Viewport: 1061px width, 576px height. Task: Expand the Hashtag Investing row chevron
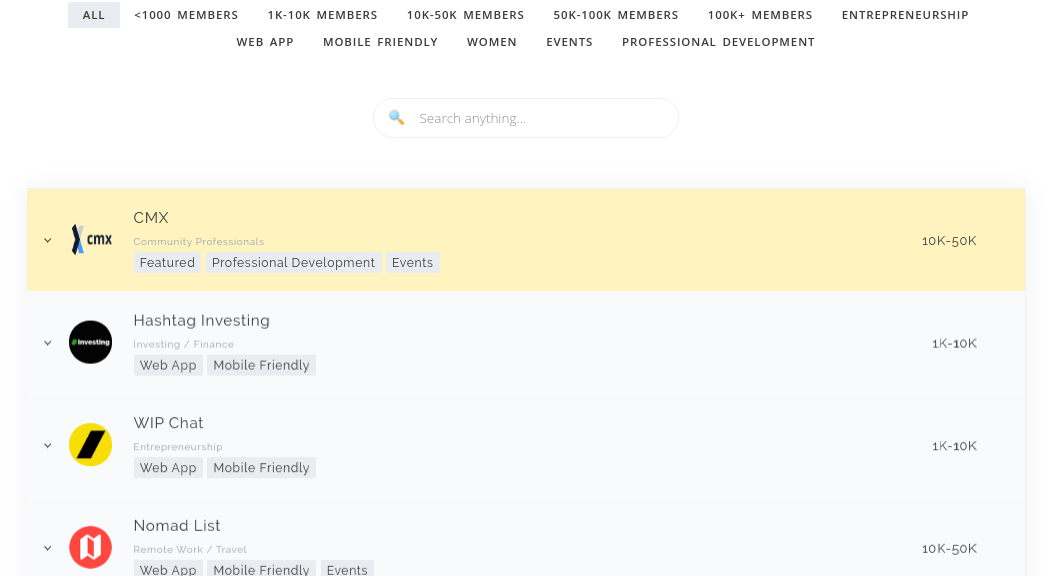(48, 343)
